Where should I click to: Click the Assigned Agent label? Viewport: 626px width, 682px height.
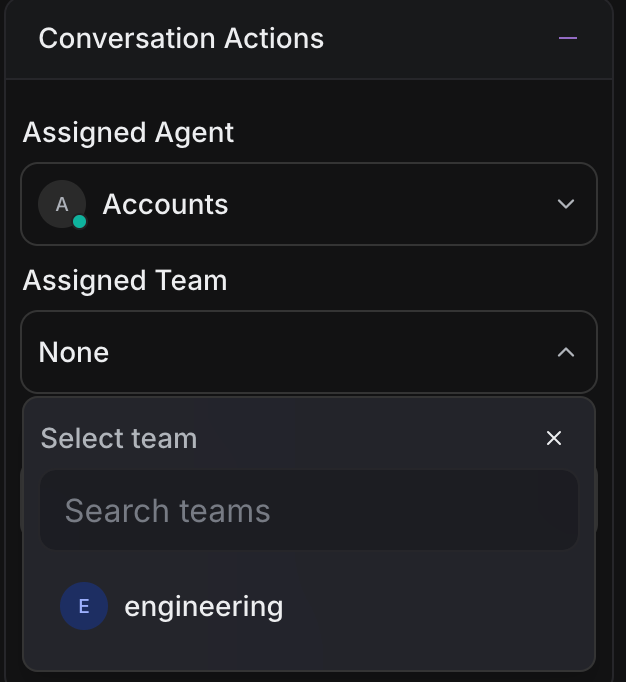click(x=128, y=132)
